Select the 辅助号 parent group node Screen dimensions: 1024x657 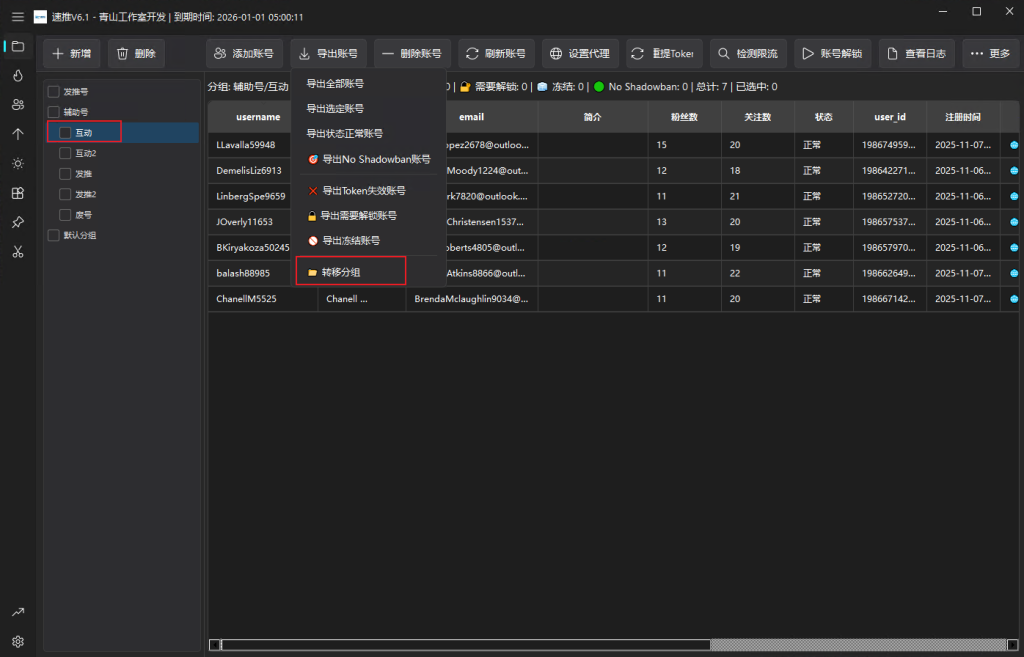pos(76,112)
